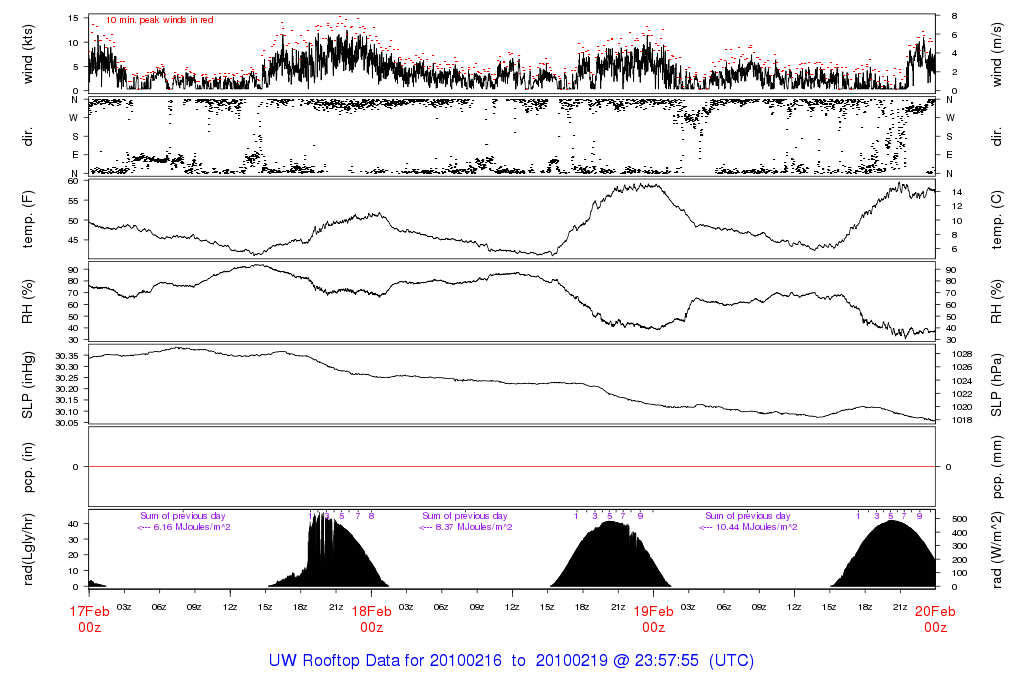The image size is (1024, 700).
Task: Click the 17Feb 00z date label
Action: 89,618
